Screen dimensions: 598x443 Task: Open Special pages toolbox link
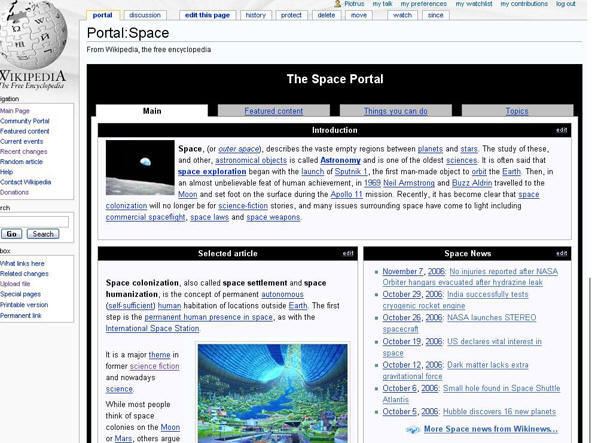click(20, 294)
